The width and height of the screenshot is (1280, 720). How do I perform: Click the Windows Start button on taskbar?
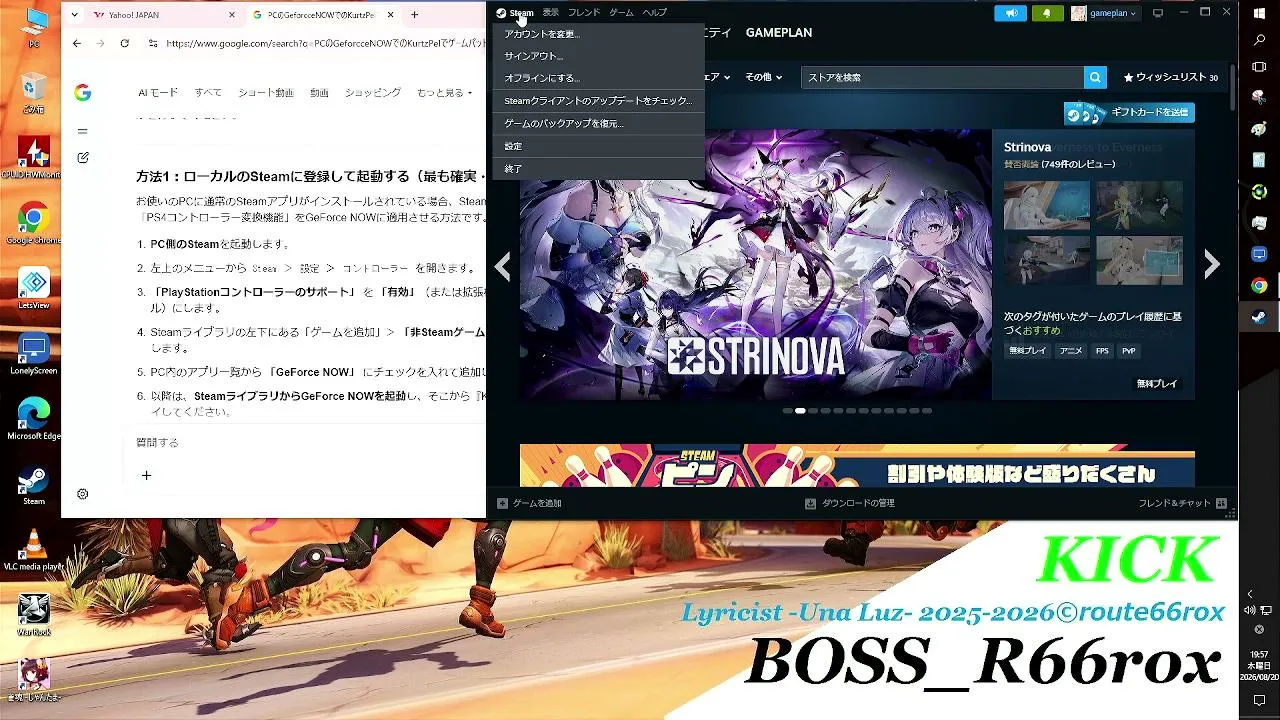coord(1259,13)
